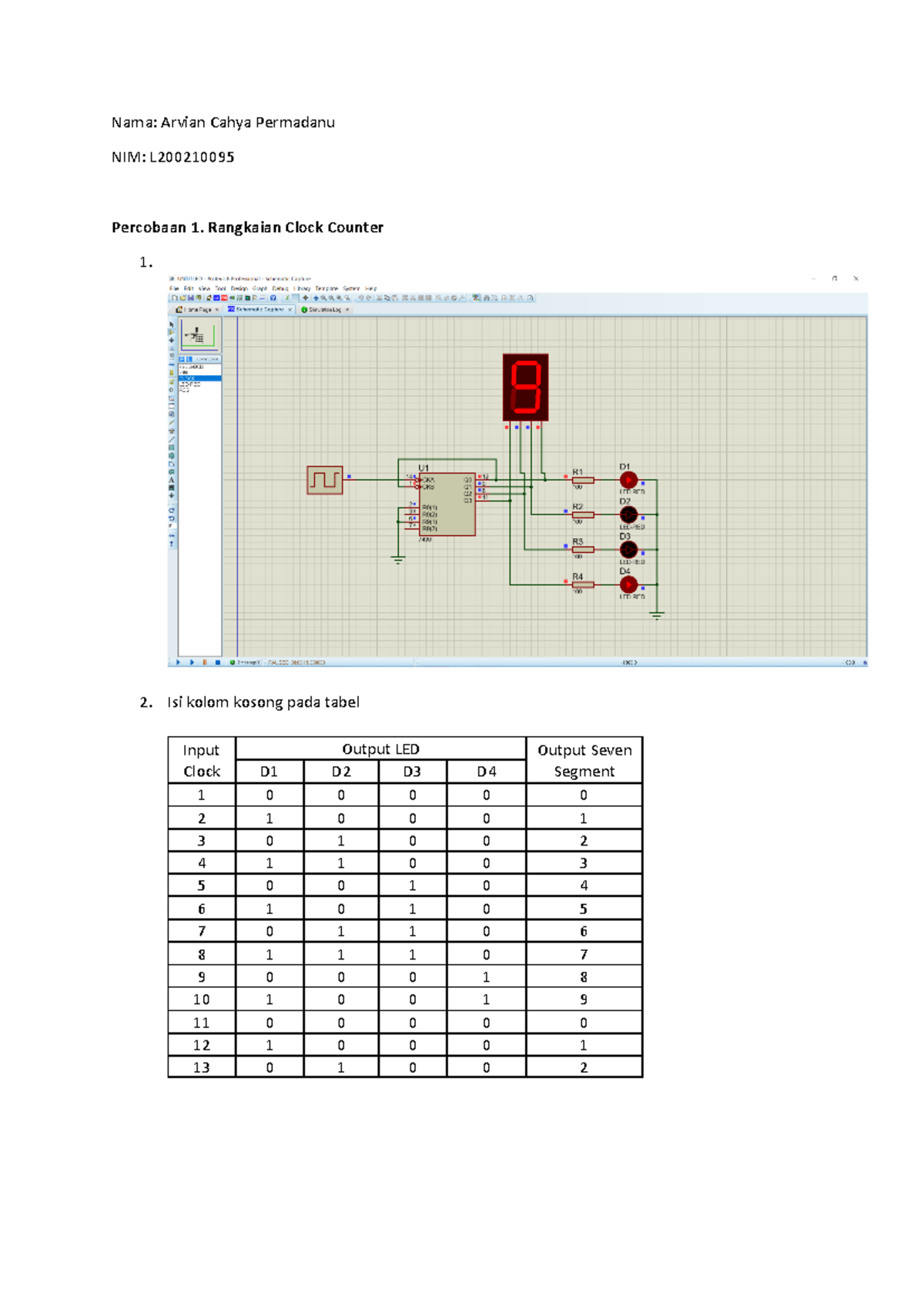Click resistor R1 in the schematic
Image resolution: width=924 pixels, height=1306 pixels.
tap(583, 480)
